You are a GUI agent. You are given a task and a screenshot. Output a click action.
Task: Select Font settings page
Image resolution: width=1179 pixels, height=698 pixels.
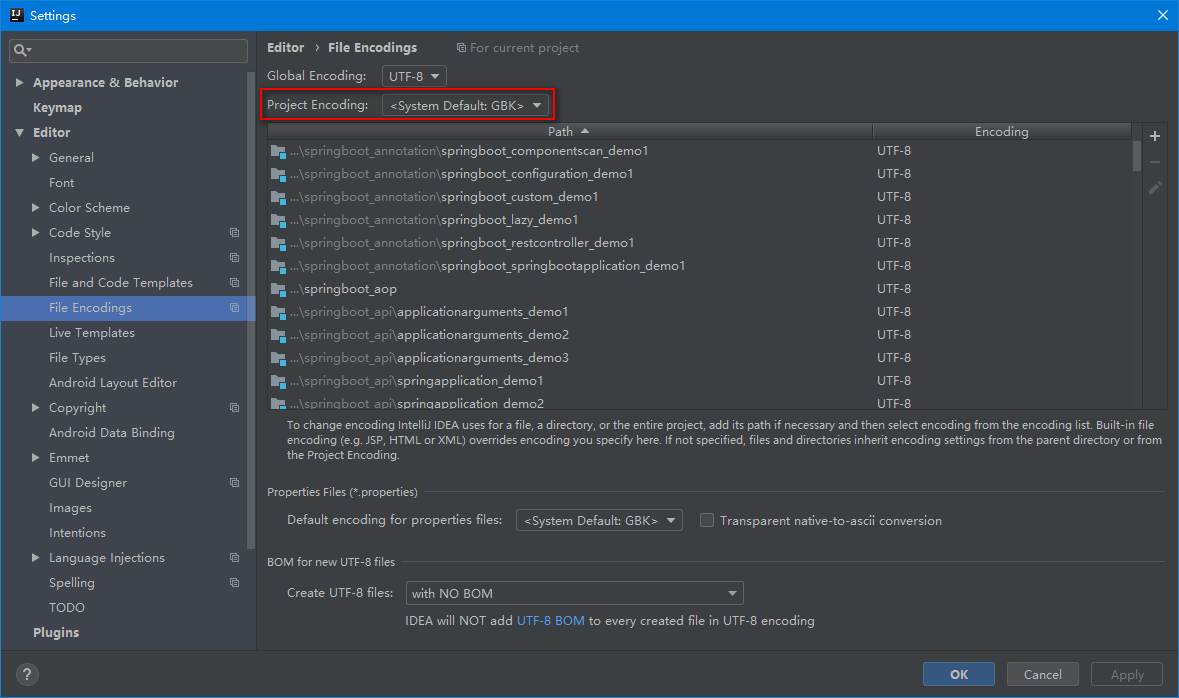click(62, 183)
